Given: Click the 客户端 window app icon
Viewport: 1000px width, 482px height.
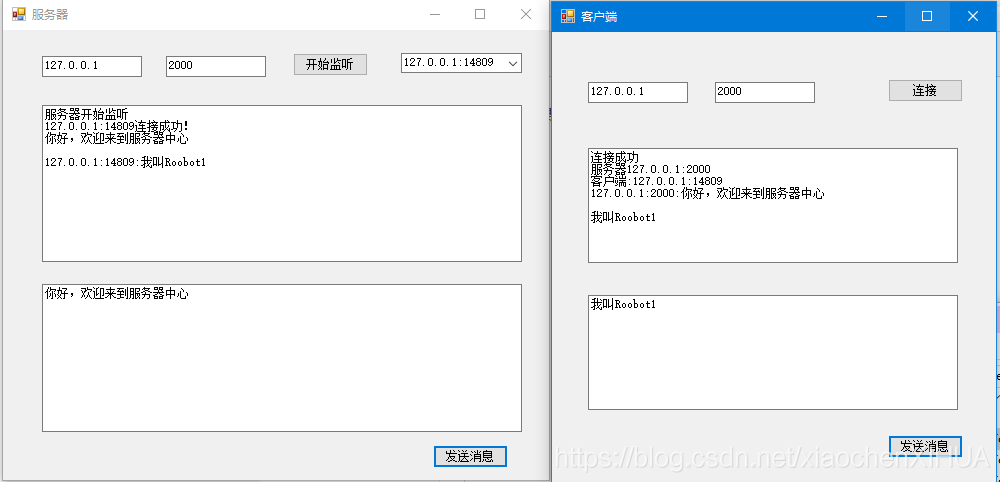Looking at the screenshot, I should pos(568,17).
